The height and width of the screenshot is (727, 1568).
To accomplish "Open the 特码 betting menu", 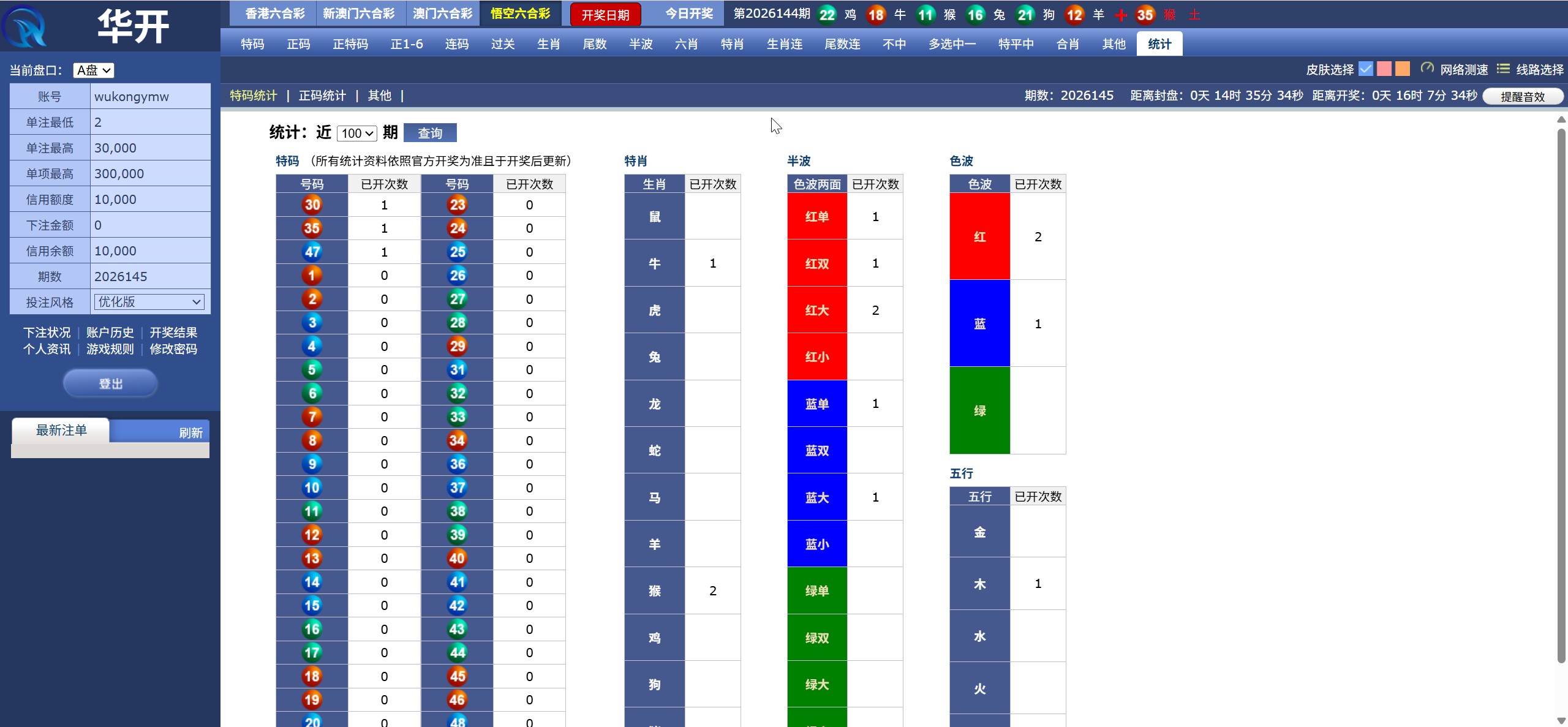I will (x=252, y=44).
